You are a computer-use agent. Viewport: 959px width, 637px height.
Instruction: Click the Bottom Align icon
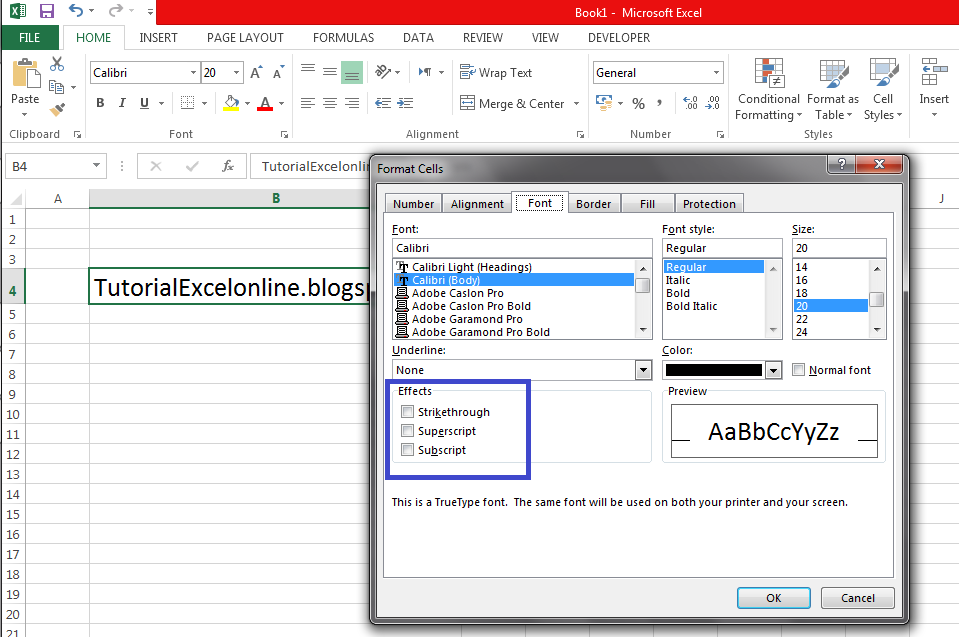point(352,72)
